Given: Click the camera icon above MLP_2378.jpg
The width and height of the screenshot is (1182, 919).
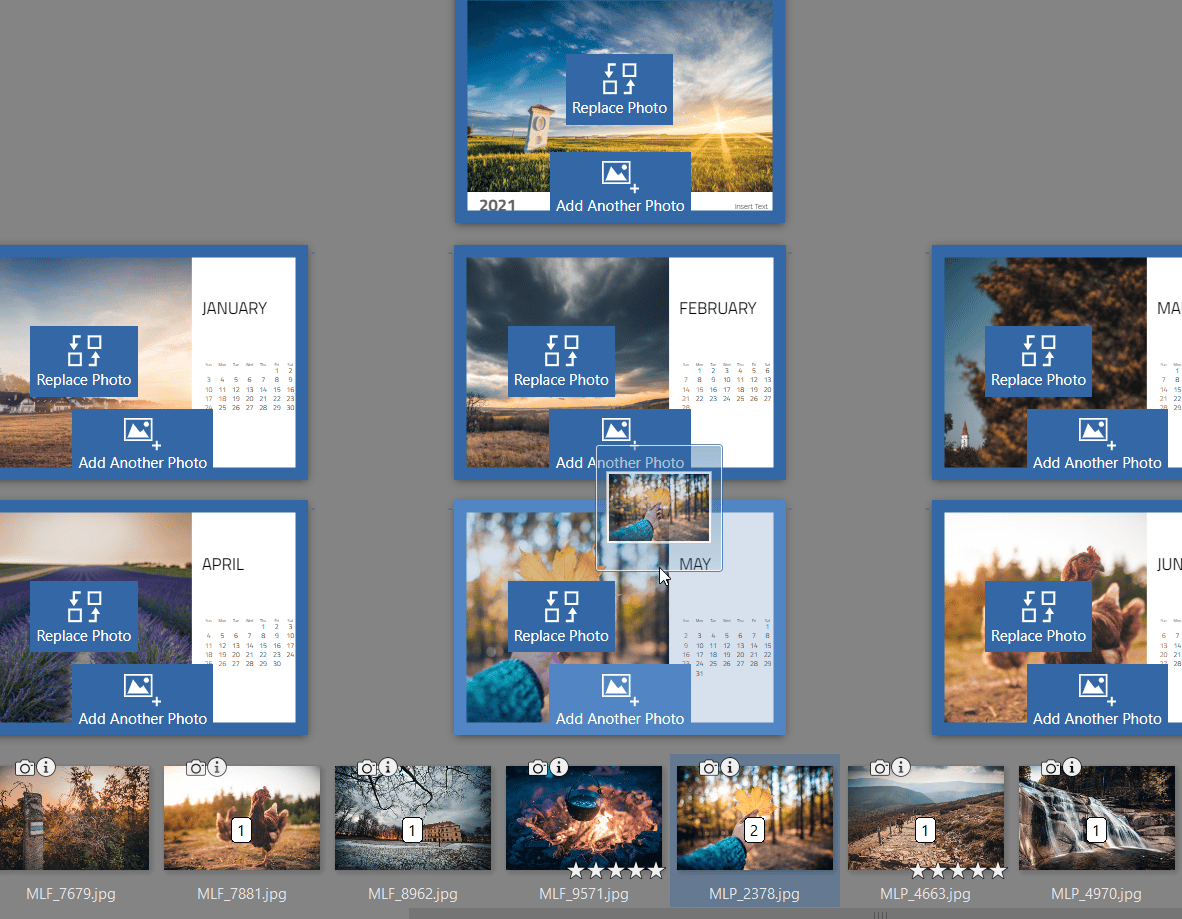Looking at the screenshot, I should [709, 767].
